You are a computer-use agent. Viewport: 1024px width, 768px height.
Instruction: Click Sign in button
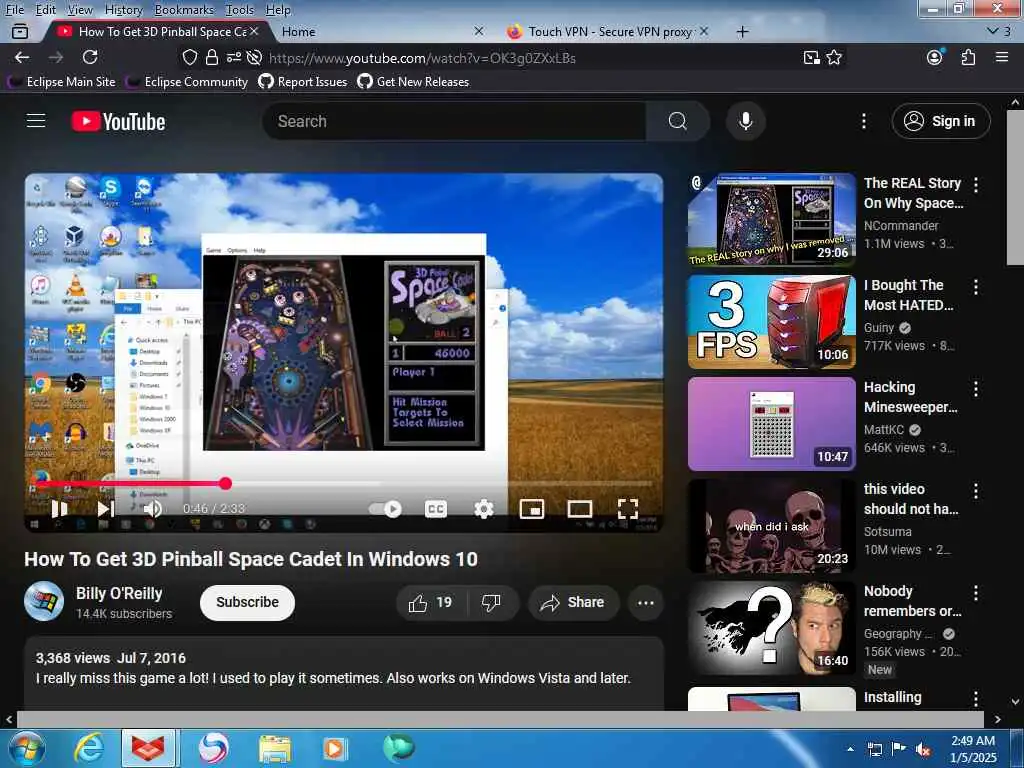[x=940, y=121]
